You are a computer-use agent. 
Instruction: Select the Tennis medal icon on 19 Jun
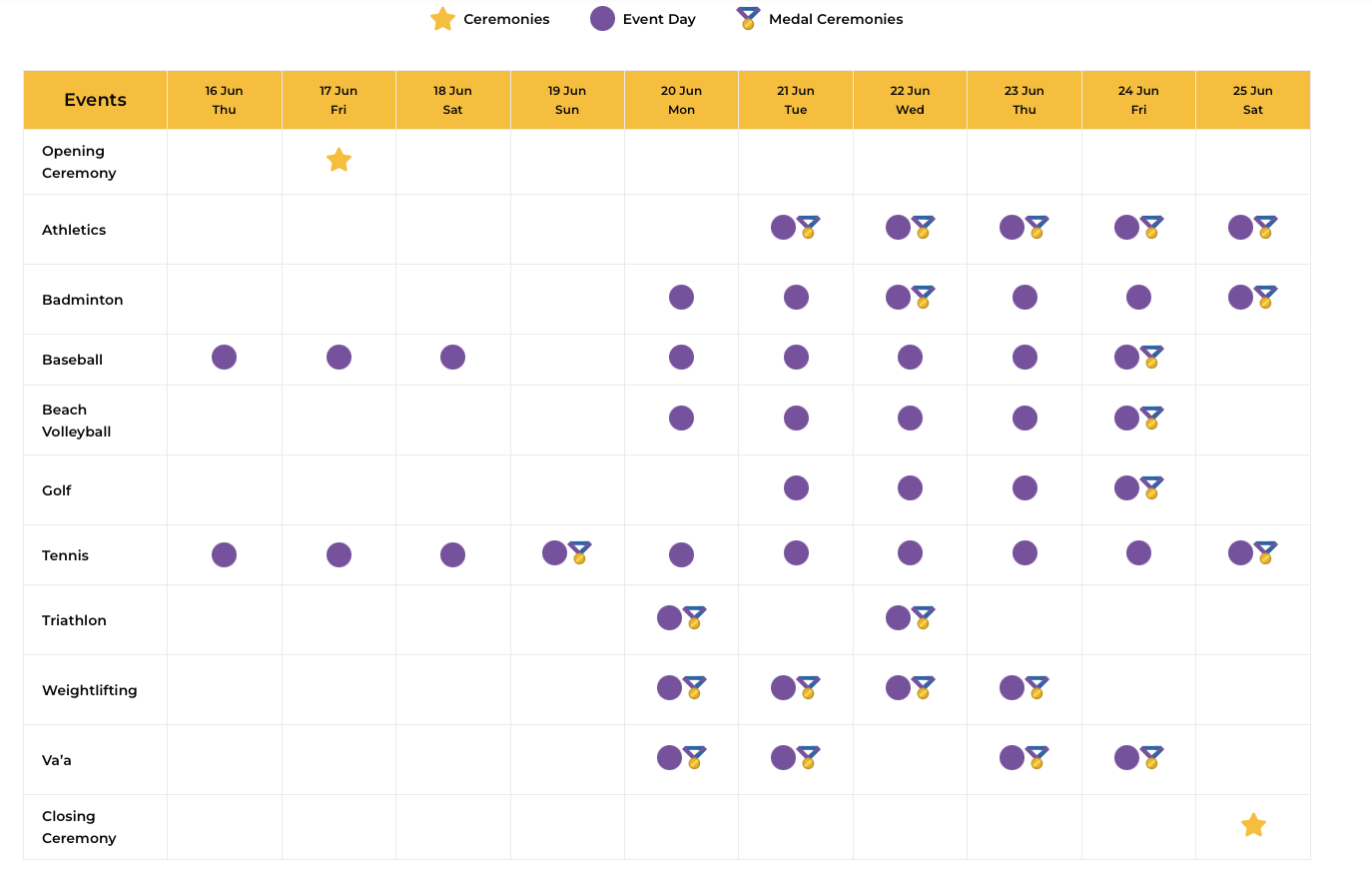pos(579,552)
